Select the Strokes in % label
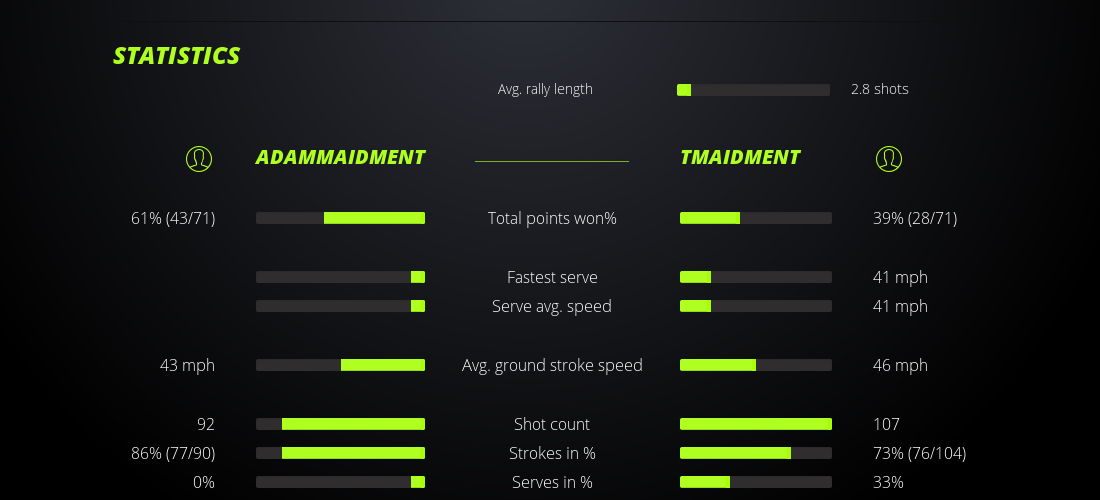 [552, 453]
